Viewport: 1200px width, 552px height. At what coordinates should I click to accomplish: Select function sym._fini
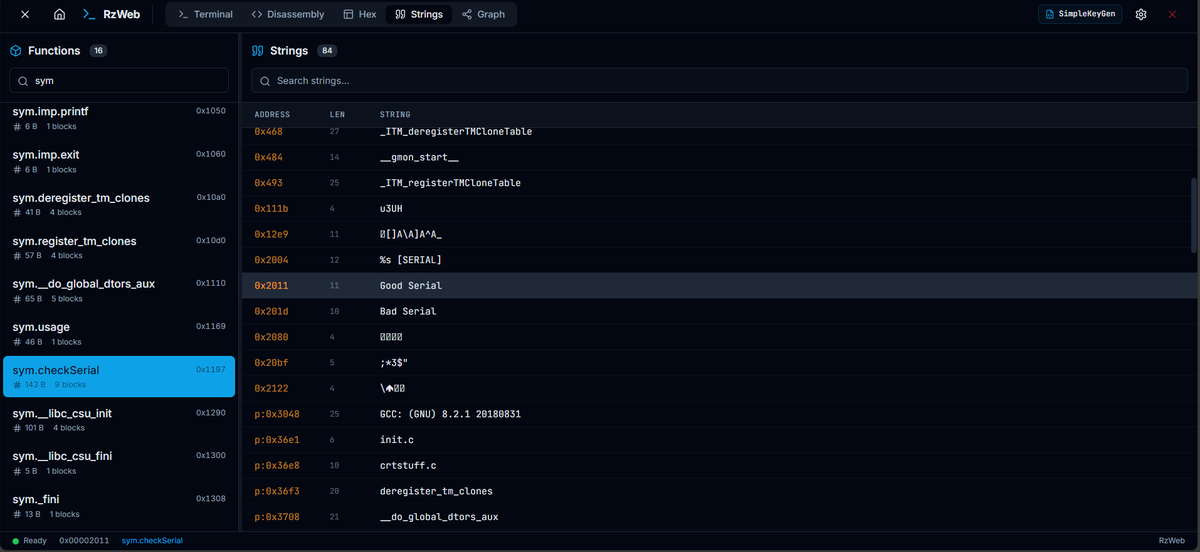point(119,505)
